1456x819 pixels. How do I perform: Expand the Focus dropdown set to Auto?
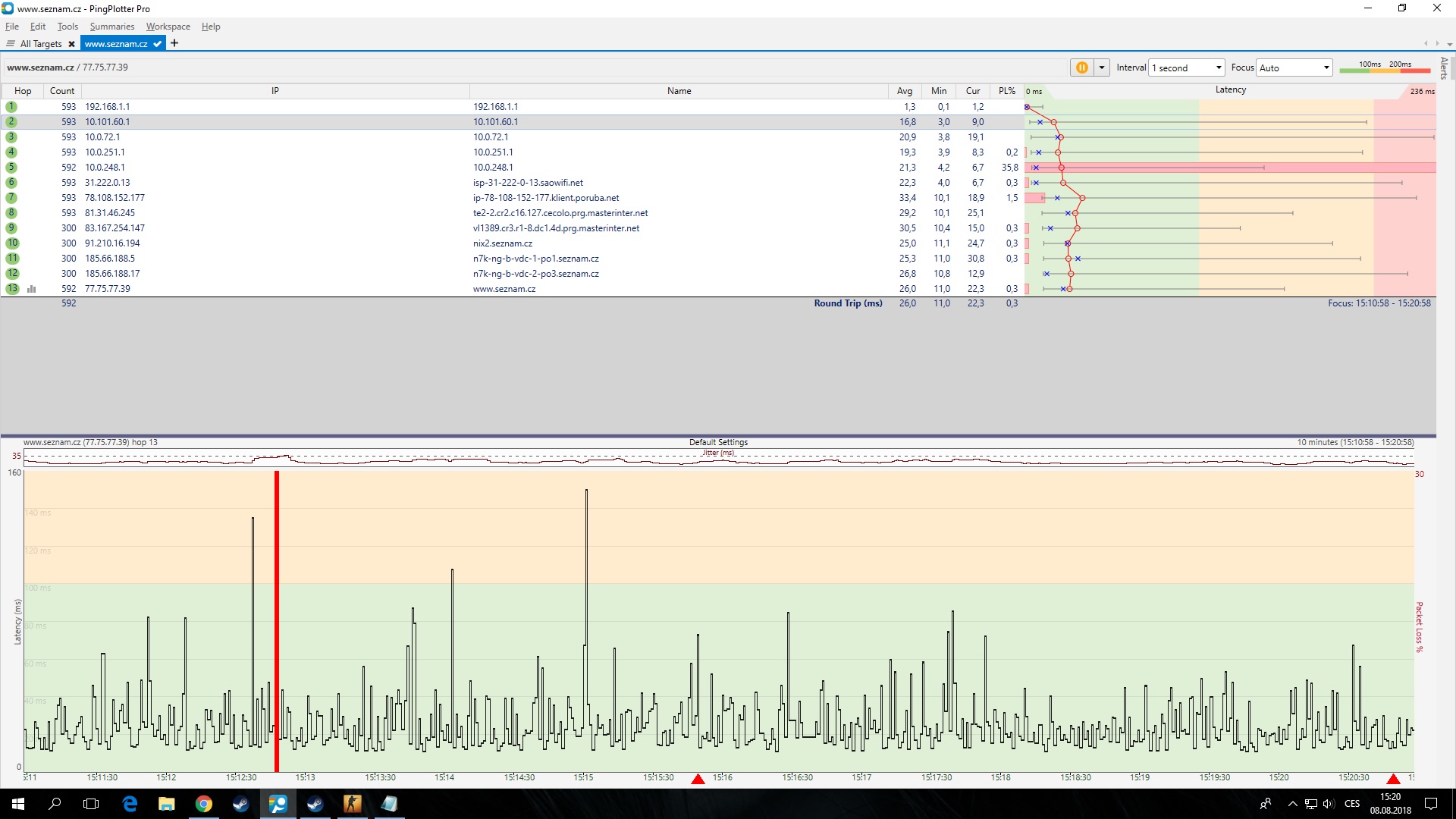point(1294,67)
